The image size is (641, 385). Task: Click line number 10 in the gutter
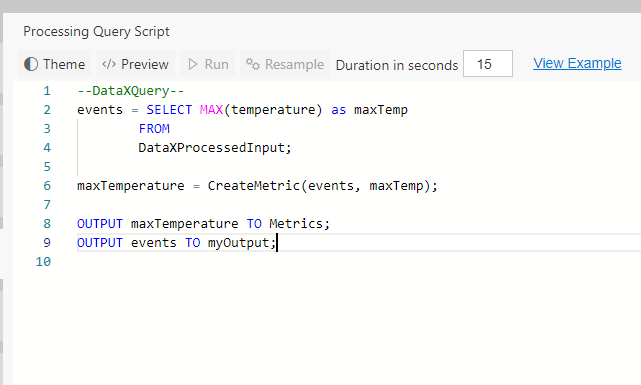click(x=43, y=262)
